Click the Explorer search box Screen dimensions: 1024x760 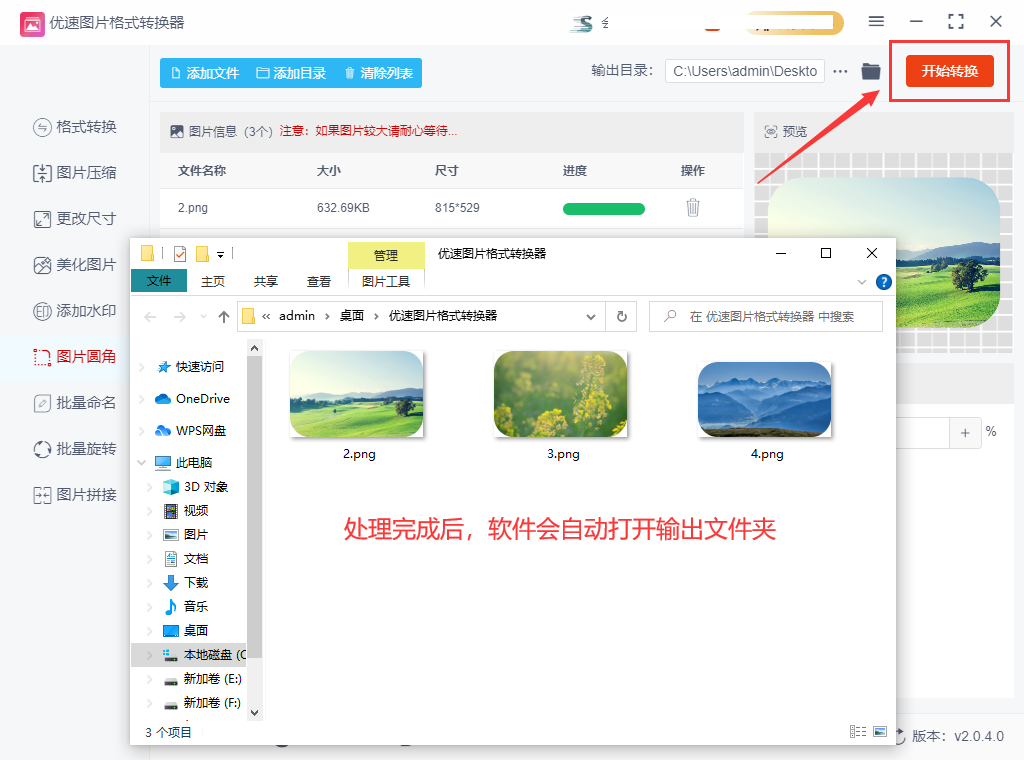(766, 317)
